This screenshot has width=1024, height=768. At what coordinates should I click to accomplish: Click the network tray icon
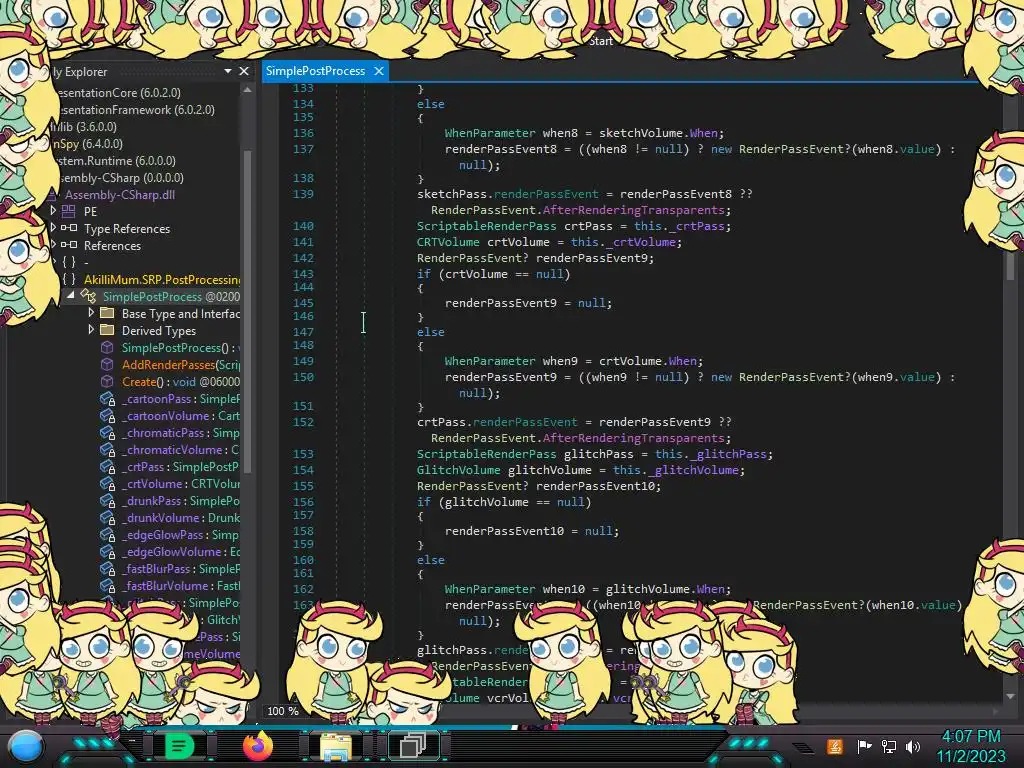888,746
